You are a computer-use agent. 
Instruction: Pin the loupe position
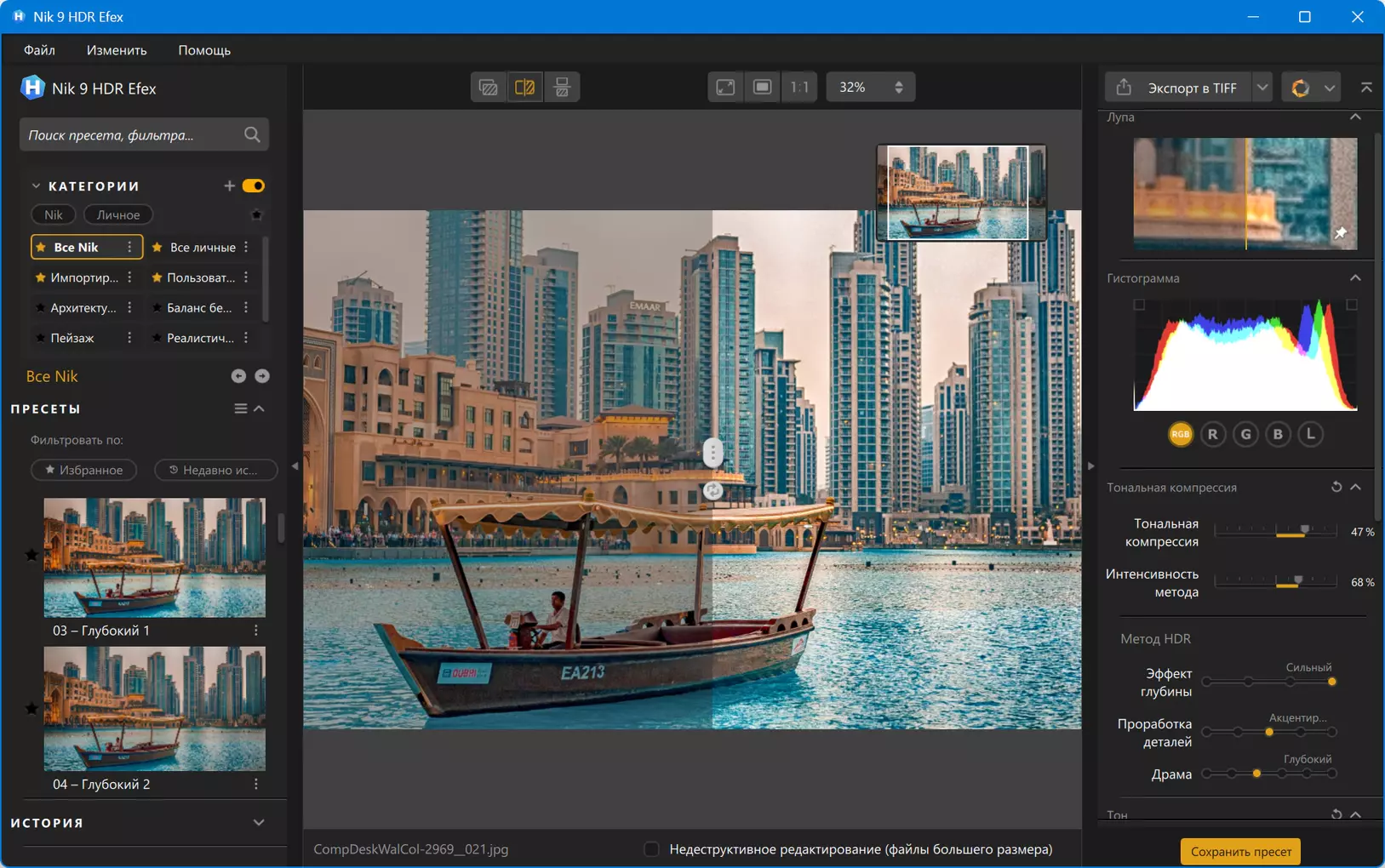1341,232
